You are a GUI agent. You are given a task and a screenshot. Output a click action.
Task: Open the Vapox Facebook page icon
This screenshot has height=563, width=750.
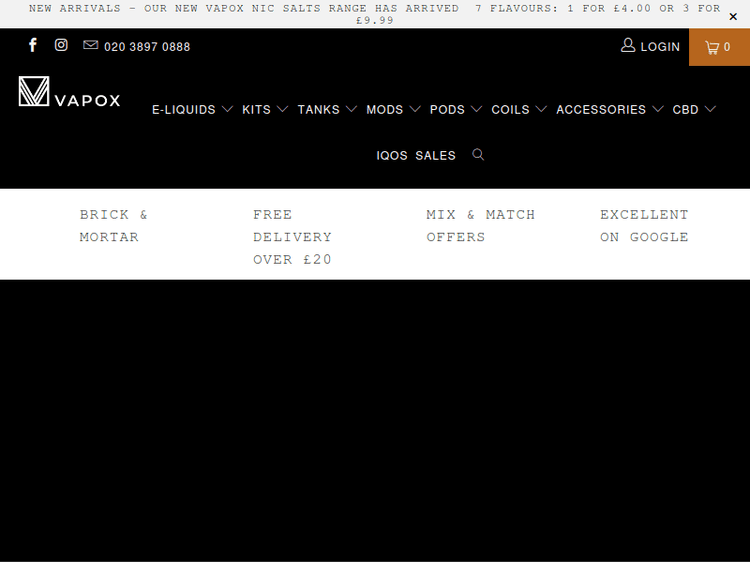[x=33, y=46]
